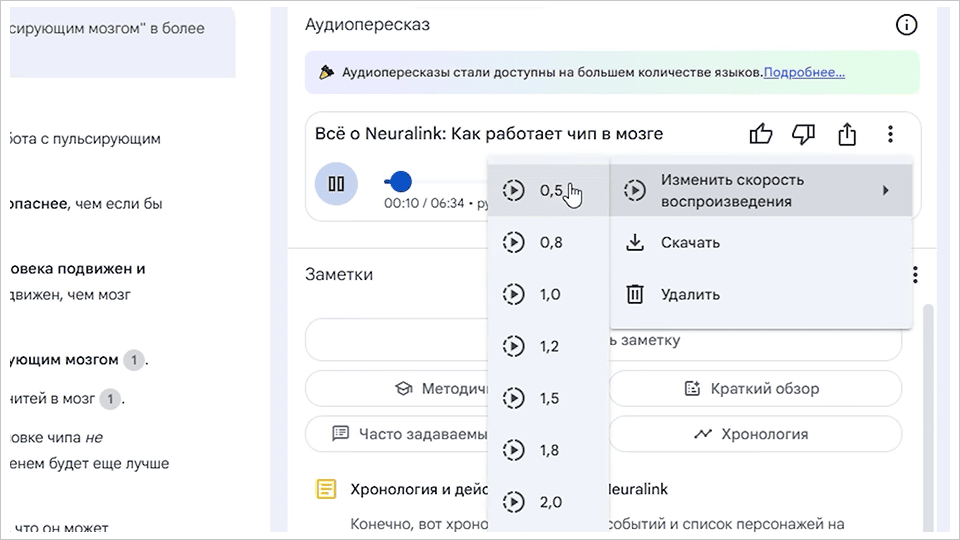Screen dimensions: 960x540
Task: Click the Методический graduation cap icon
Action: pos(403,388)
